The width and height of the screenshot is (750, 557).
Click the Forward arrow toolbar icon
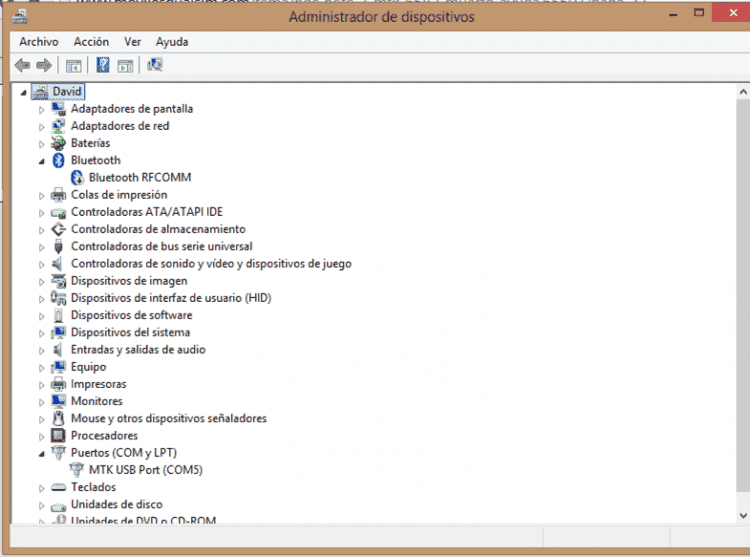click(x=44, y=65)
